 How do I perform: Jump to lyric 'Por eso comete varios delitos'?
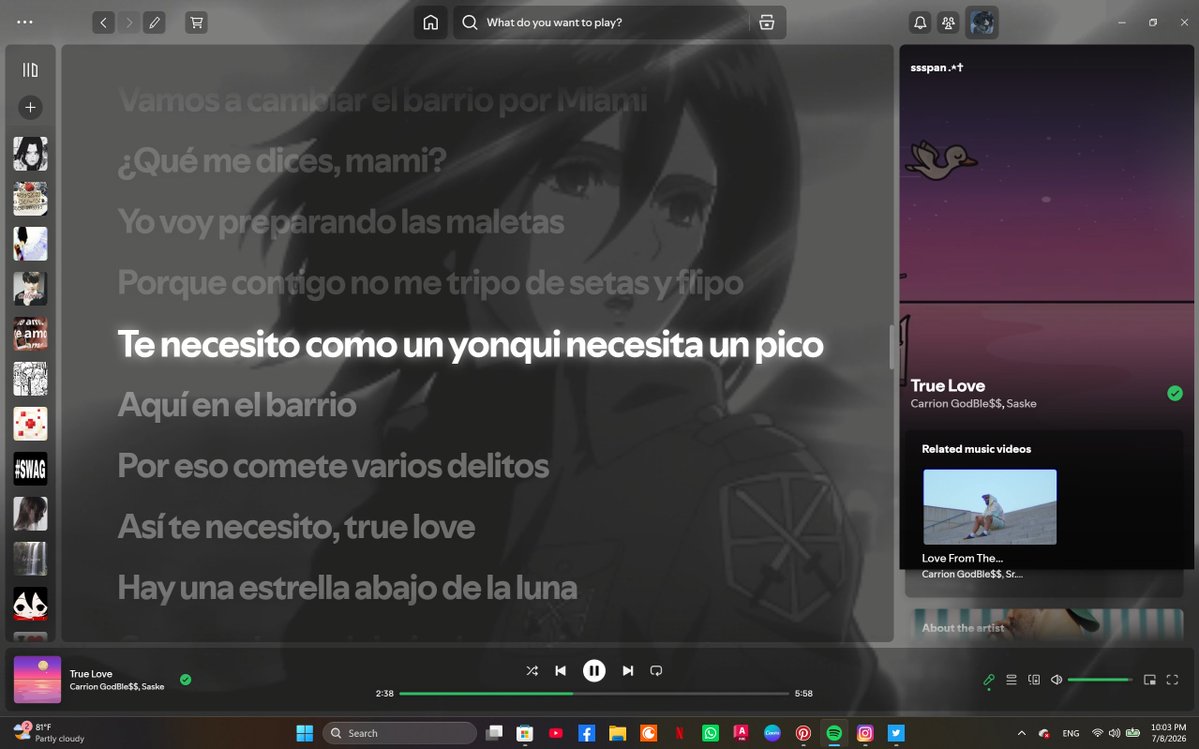point(333,465)
